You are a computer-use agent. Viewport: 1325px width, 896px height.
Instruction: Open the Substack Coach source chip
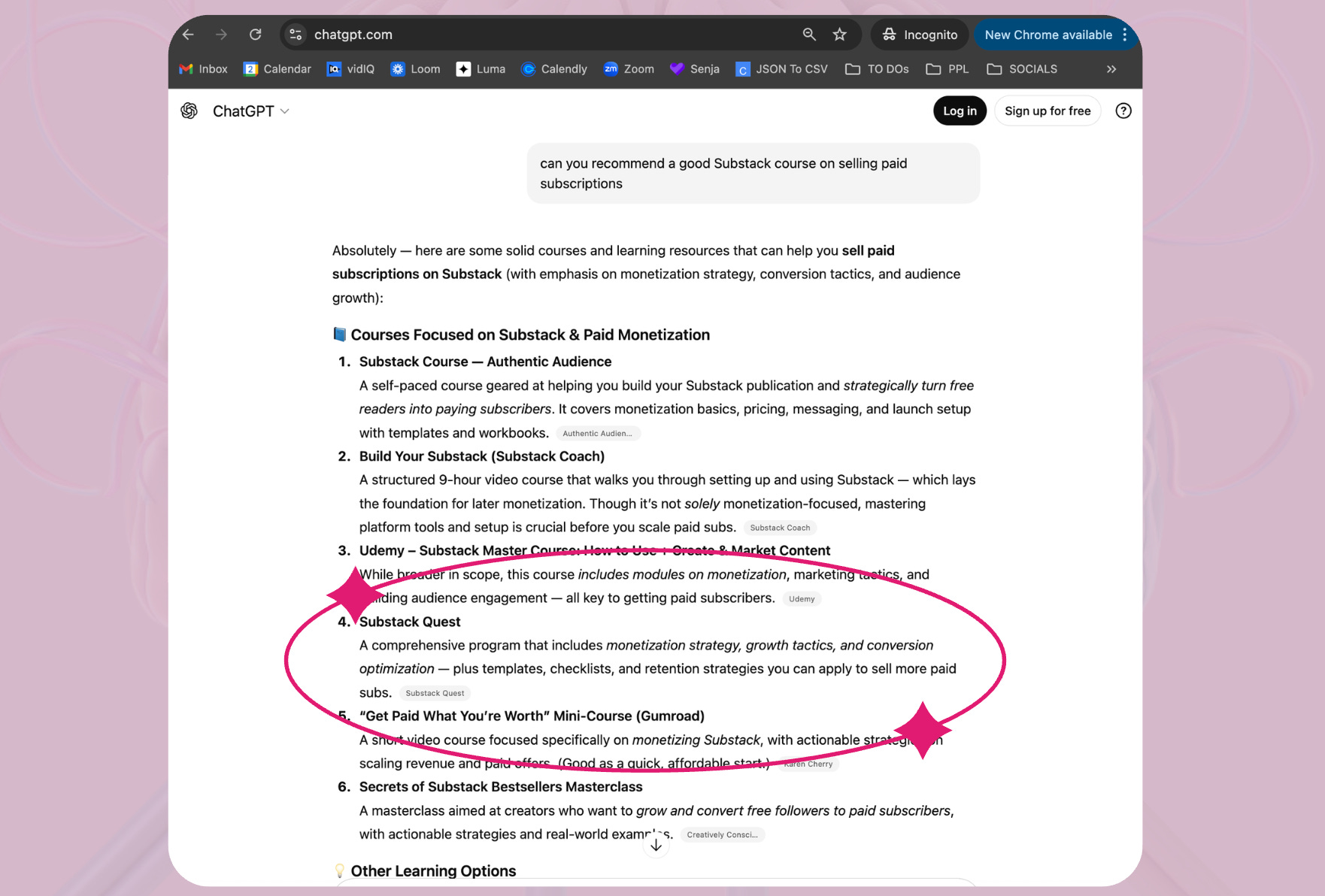pyautogui.click(x=780, y=528)
